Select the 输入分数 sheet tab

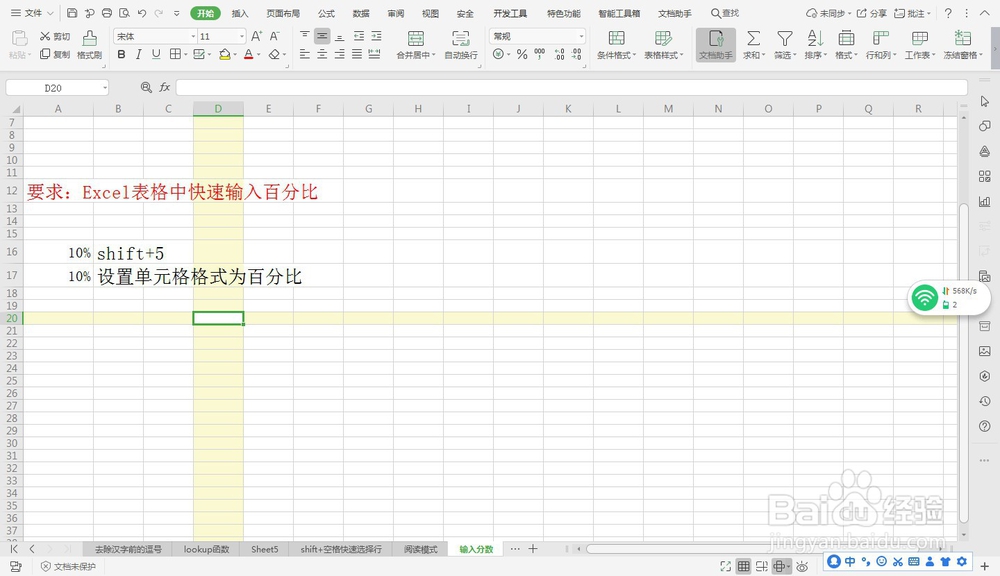tap(475, 548)
